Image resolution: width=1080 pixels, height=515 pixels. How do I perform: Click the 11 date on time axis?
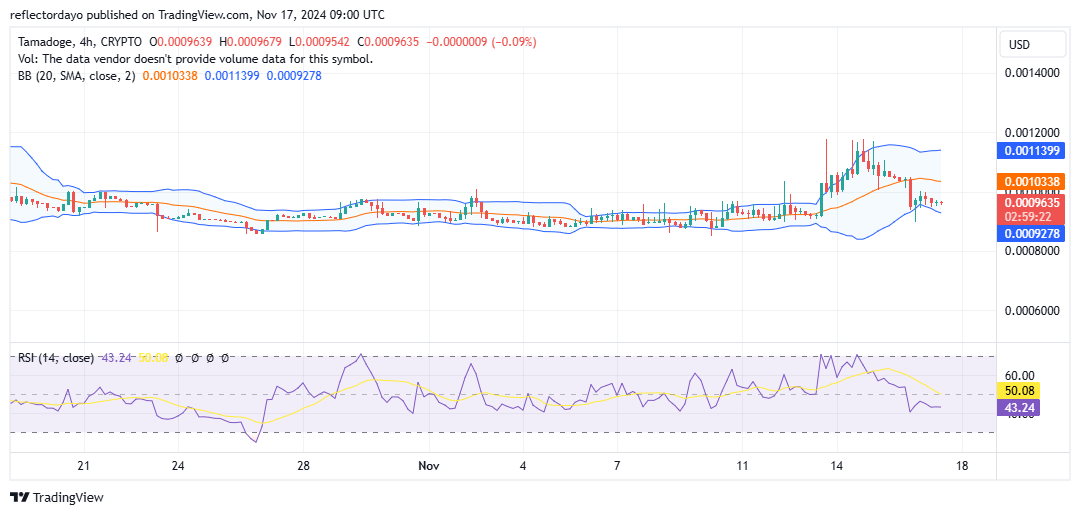coord(742,466)
